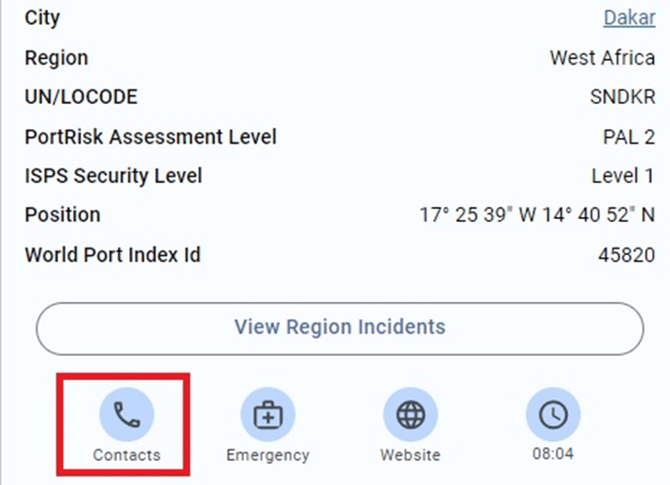Click the ISPS Security Level label
This screenshot has height=485, width=670.
(113, 176)
